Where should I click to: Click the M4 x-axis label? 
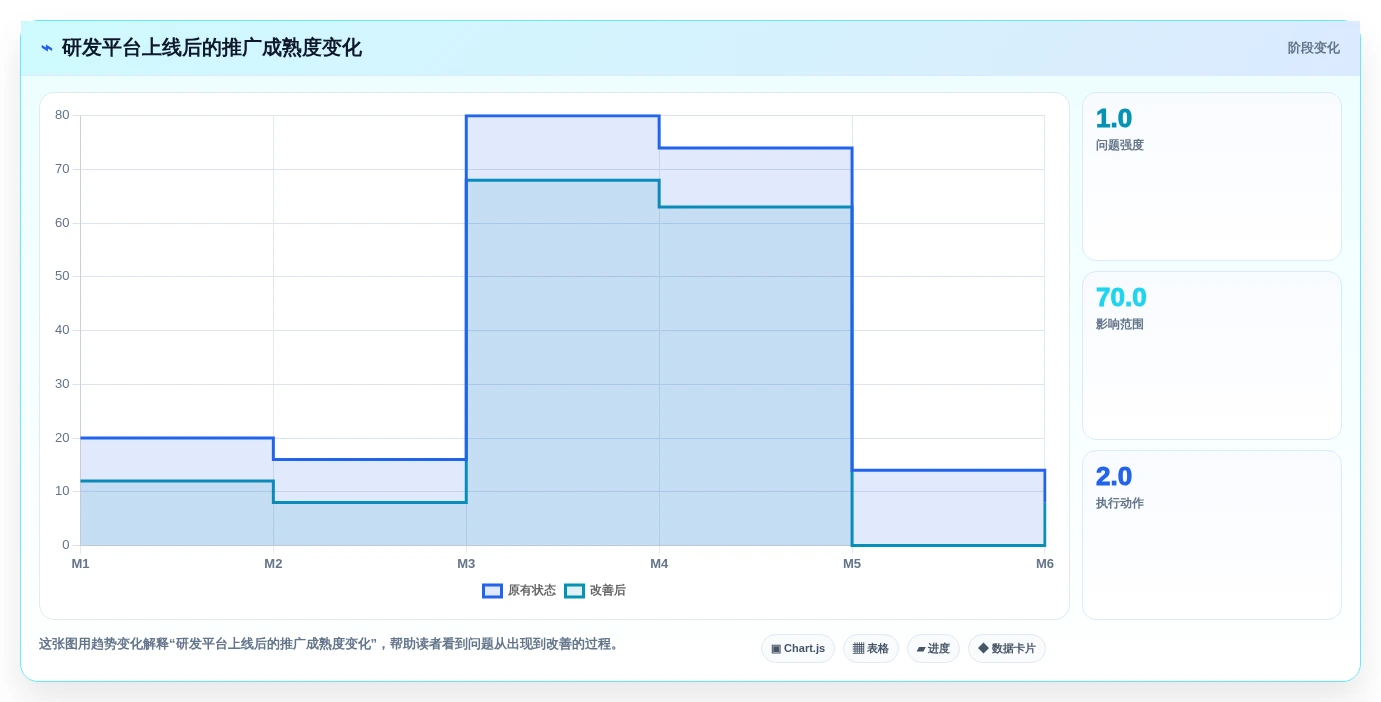pyautogui.click(x=659, y=564)
